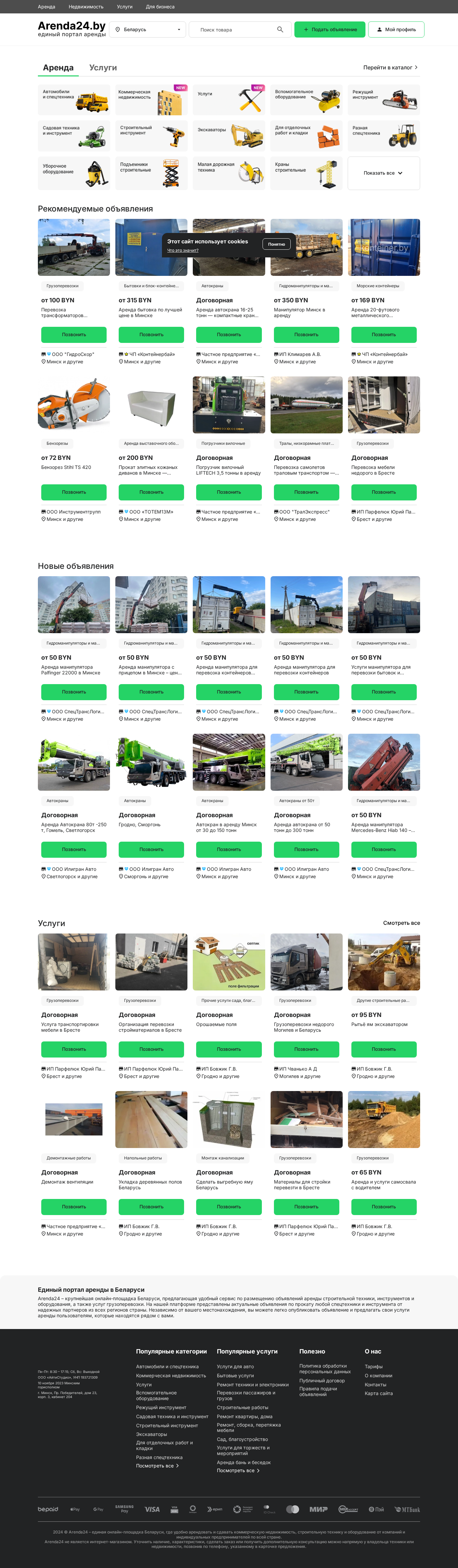This screenshot has width=458, height=1568.
Task: Select the Уборочное оборудование category tile
Action: [74, 174]
